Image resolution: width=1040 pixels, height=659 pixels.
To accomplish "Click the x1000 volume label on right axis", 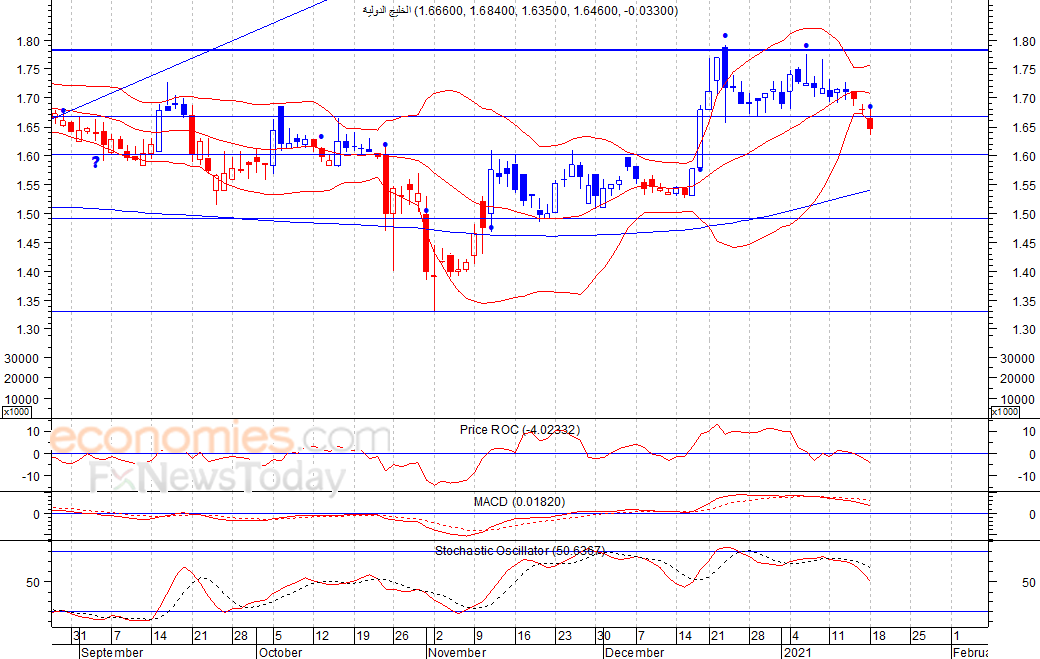I will point(1005,412).
